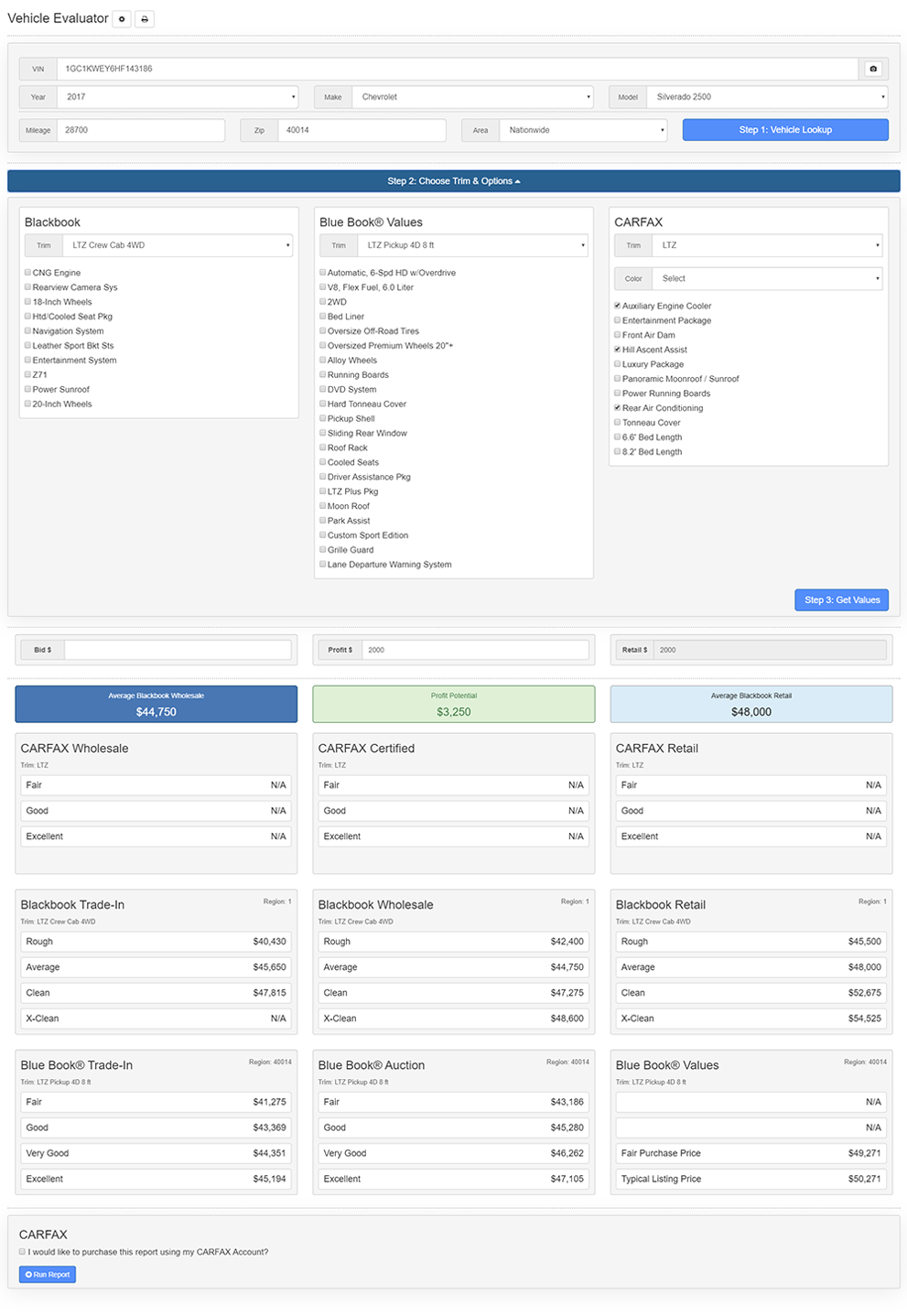907x1316 pixels.
Task: Check the Power Sunroof option
Action: coord(27,389)
